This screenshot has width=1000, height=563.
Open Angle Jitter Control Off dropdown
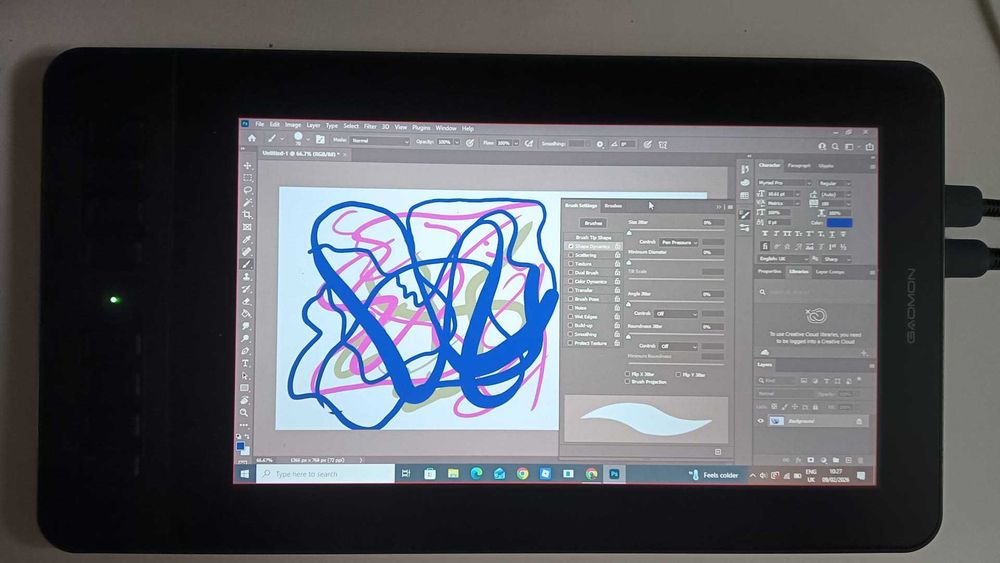[675, 314]
